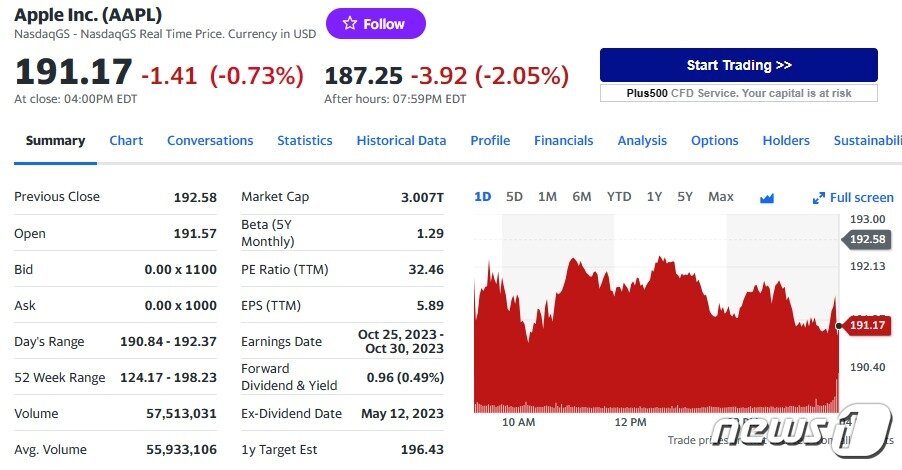The image size is (902, 470).
Task: Open the Holders tab
Action: (786, 141)
